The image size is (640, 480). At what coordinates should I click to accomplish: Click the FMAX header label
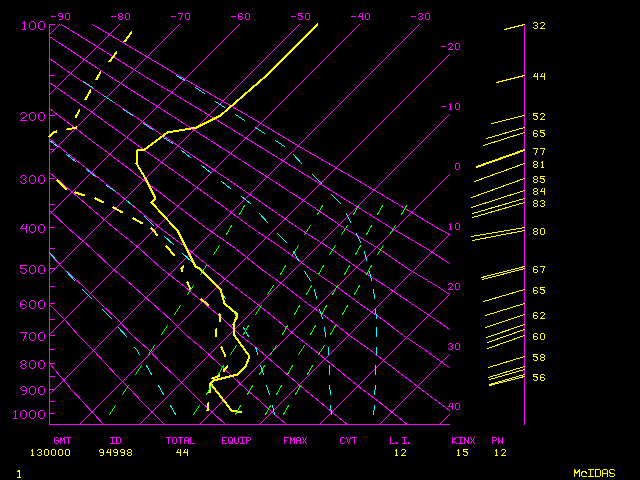(x=294, y=440)
